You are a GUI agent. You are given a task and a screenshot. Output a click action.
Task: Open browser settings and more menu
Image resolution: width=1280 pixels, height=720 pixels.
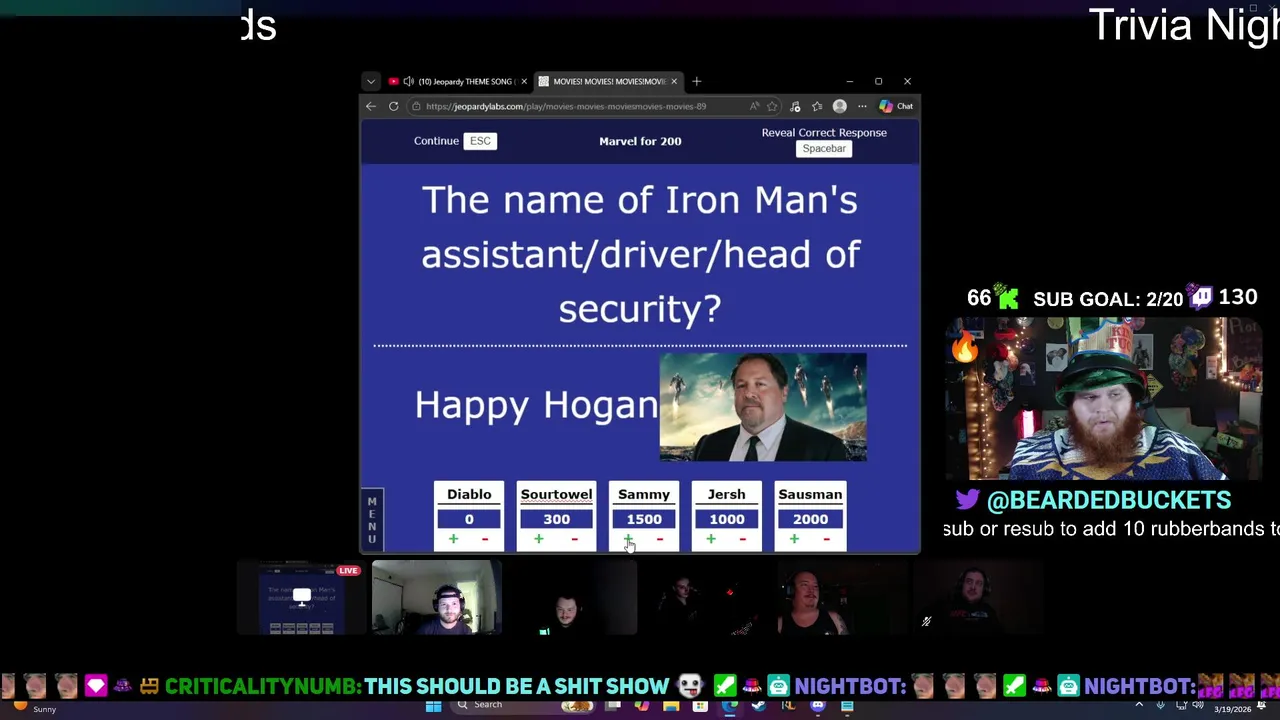[x=862, y=106]
